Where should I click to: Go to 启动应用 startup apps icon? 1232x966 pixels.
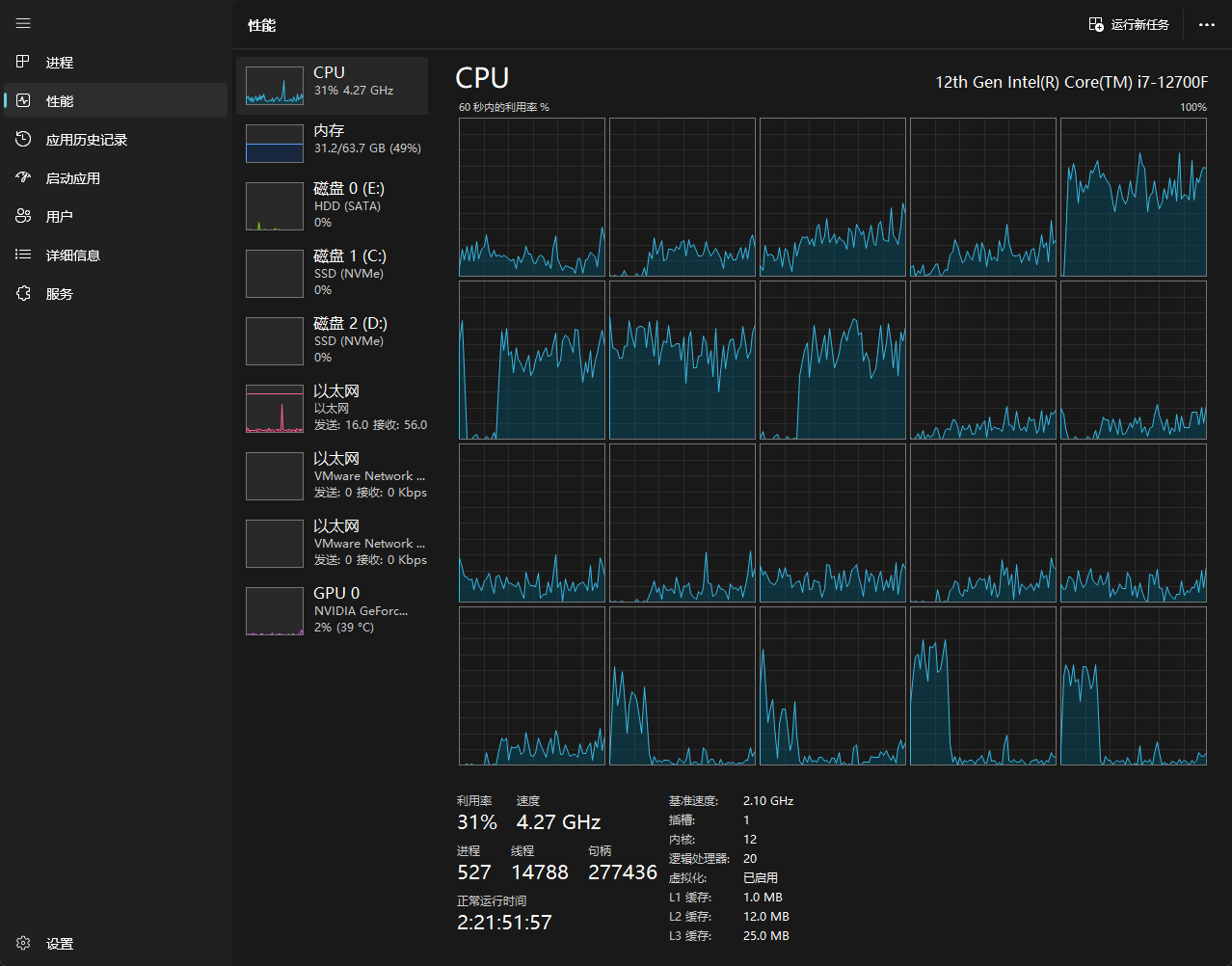[x=23, y=177]
